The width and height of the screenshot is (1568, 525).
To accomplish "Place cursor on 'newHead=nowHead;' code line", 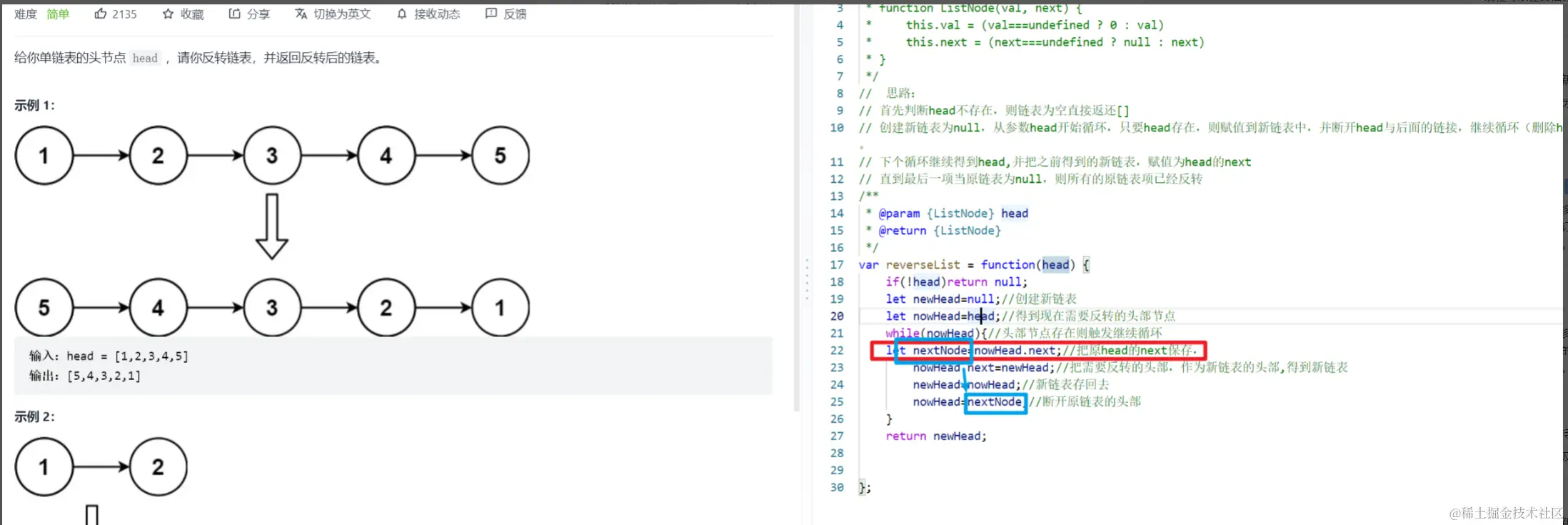I will click(x=1010, y=384).
